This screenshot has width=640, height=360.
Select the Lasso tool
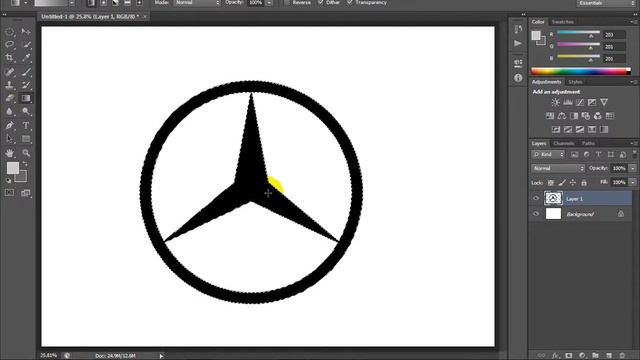click(9, 44)
